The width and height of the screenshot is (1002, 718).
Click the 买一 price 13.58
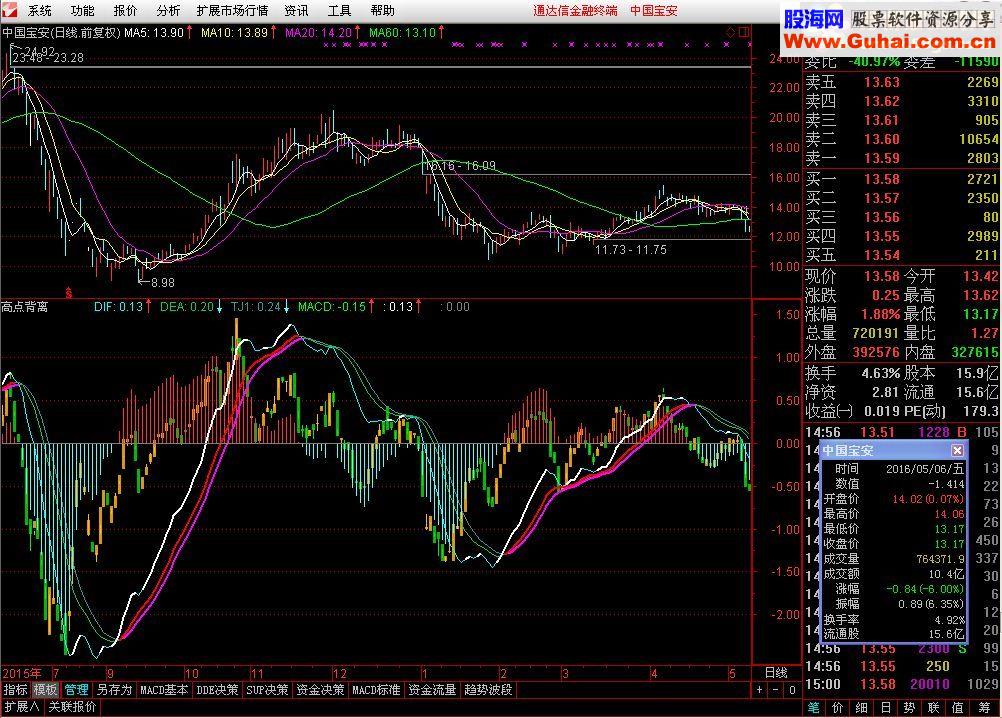pyautogui.click(x=882, y=180)
